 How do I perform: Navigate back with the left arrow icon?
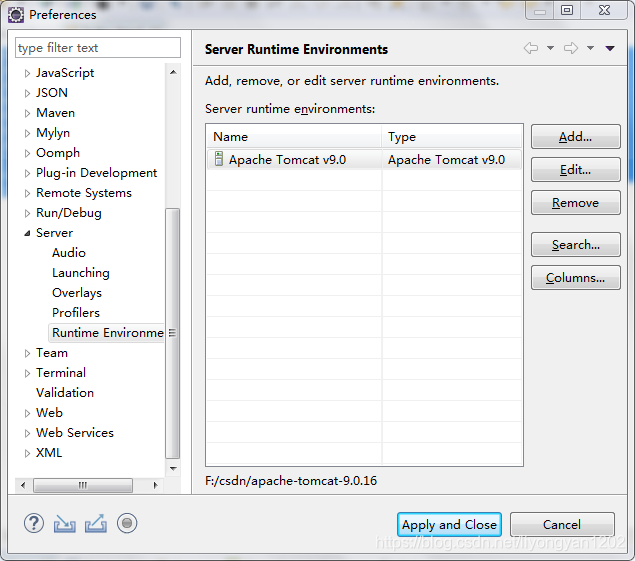[x=531, y=48]
